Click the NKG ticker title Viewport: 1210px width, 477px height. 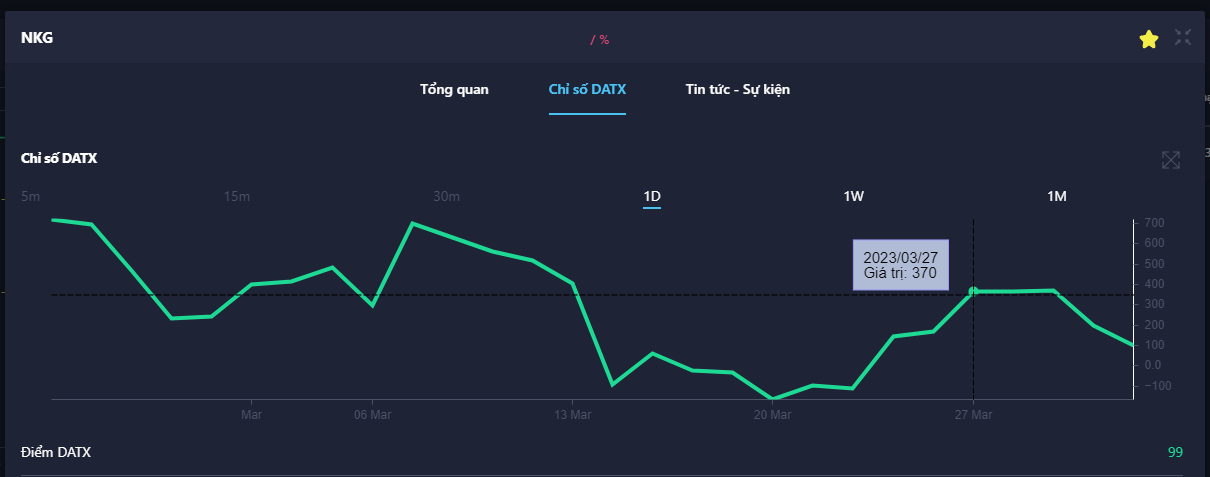tap(37, 38)
